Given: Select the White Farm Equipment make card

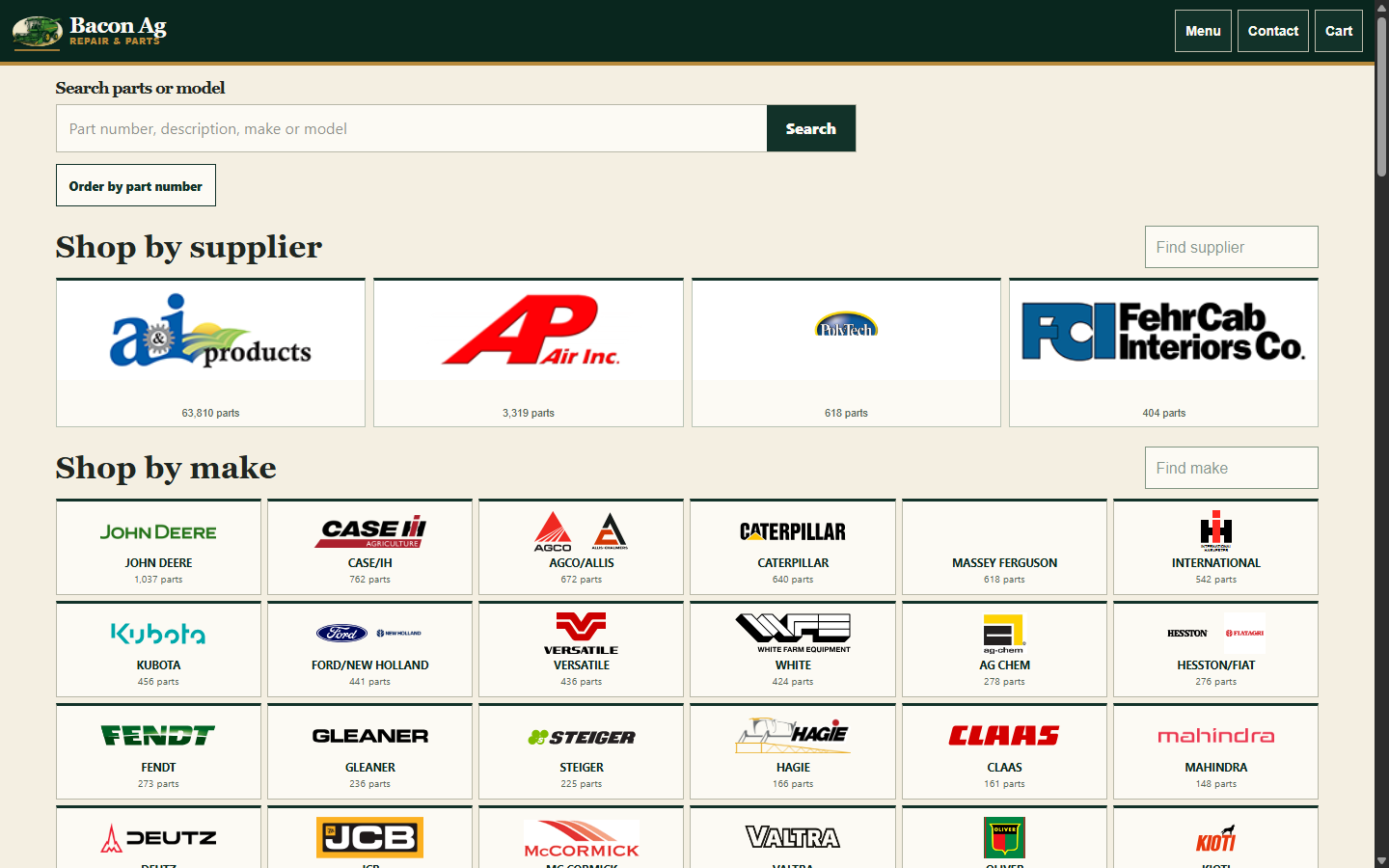Looking at the screenshot, I should pos(793,649).
